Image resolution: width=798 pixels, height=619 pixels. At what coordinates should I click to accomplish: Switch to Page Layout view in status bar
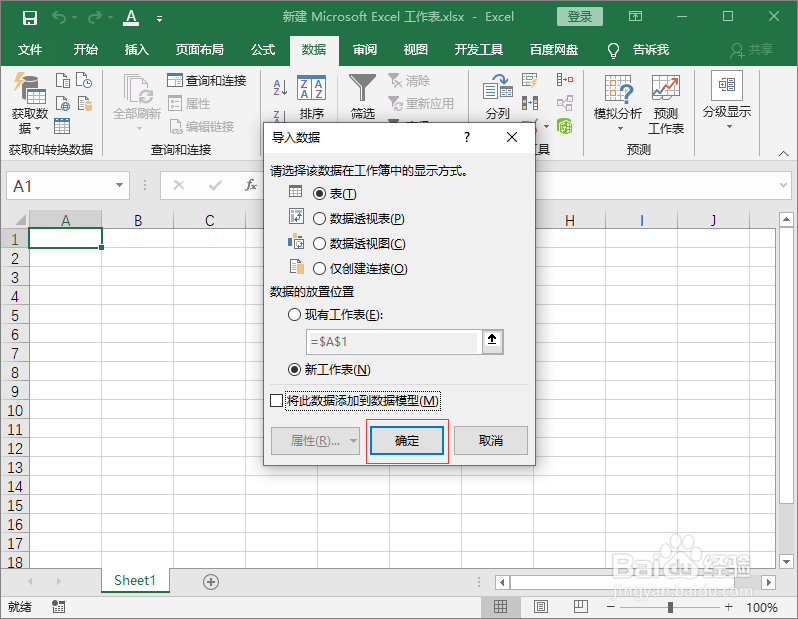pos(540,607)
